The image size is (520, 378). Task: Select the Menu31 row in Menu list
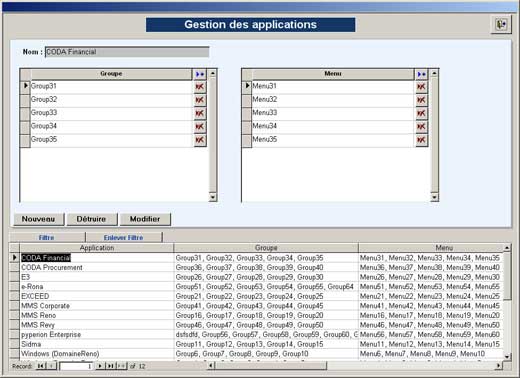(x=333, y=86)
